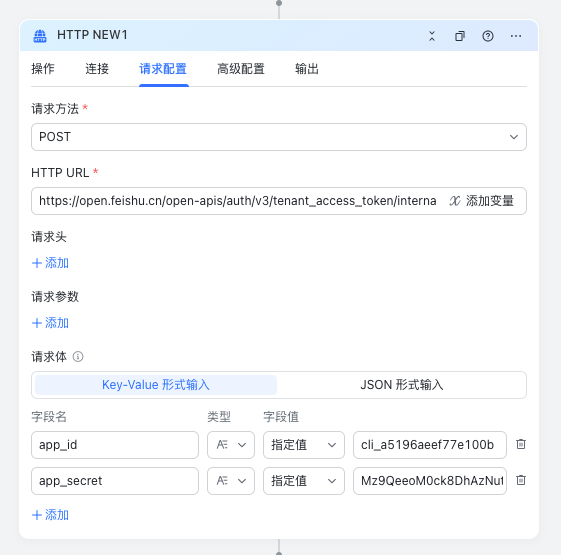Click the 添加变量 button in URL field

click(482, 201)
